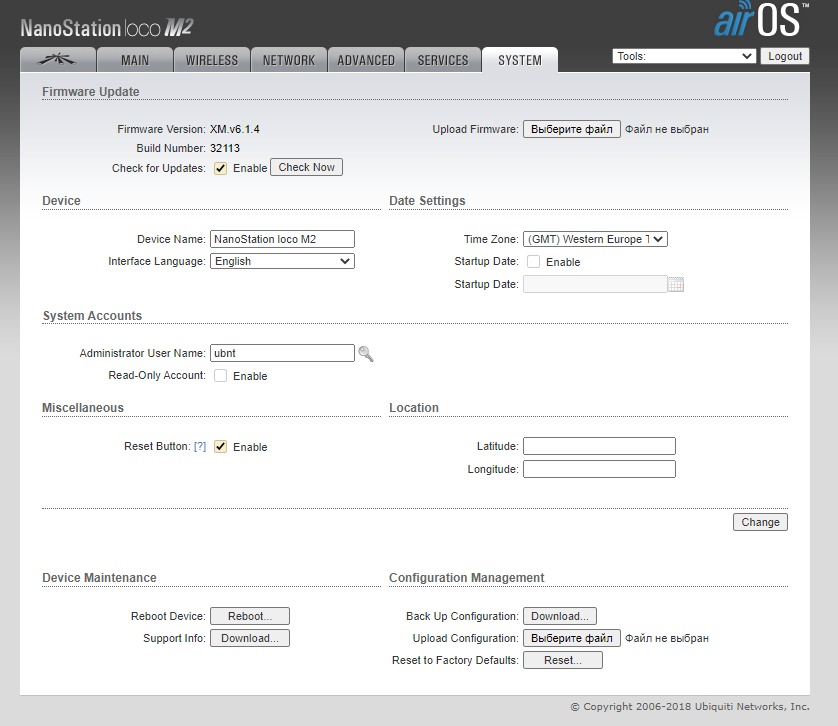The width and height of the screenshot is (838, 726).
Task: Click the Change button
Action: [760, 522]
